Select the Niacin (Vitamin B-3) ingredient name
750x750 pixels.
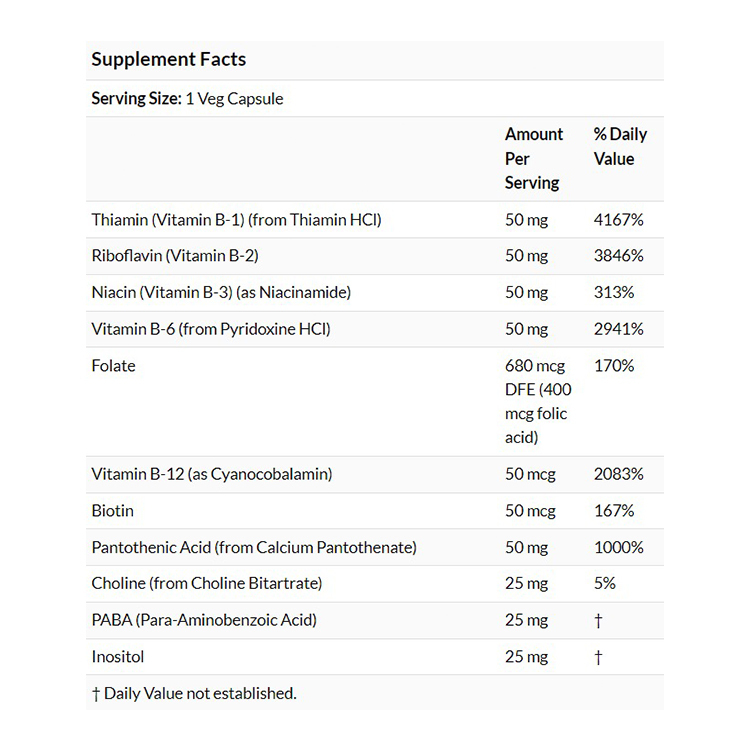click(221, 292)
